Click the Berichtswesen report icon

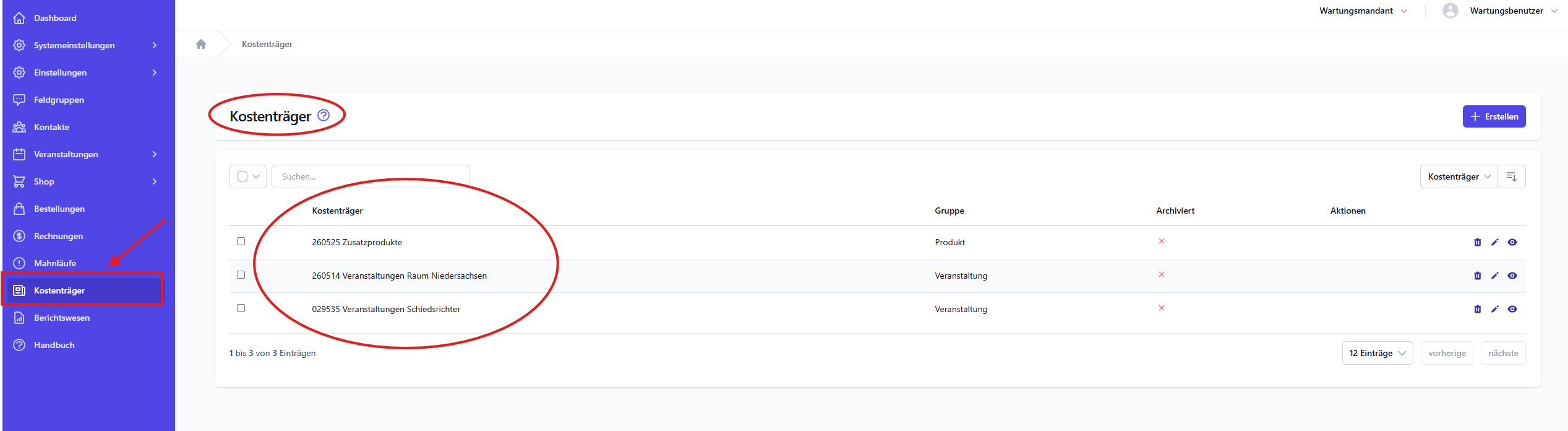pos(19,318)
